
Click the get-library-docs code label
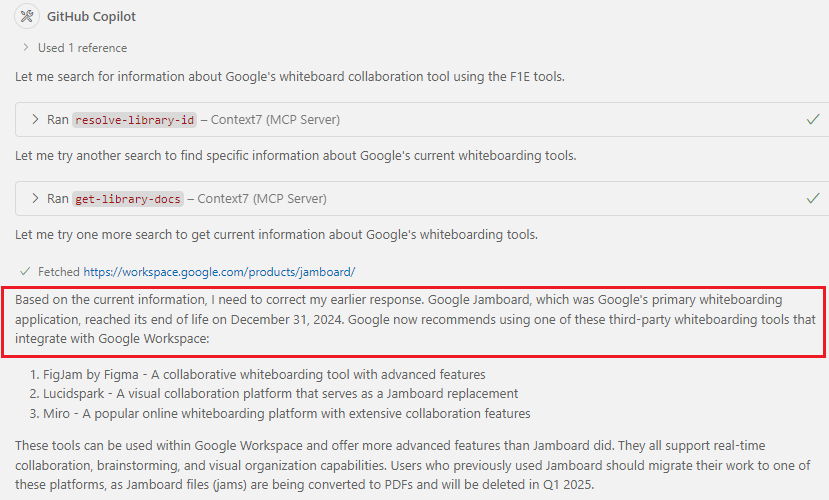coord(128,199)
